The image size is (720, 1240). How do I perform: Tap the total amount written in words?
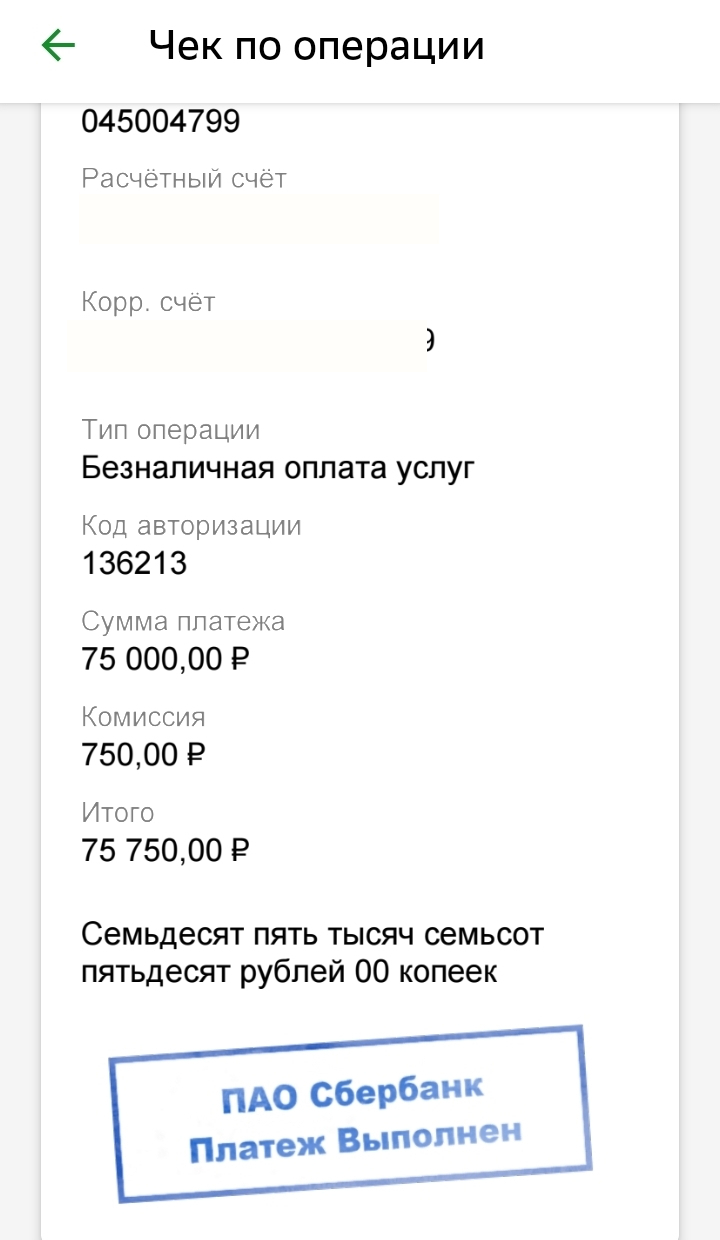(312, 953)
